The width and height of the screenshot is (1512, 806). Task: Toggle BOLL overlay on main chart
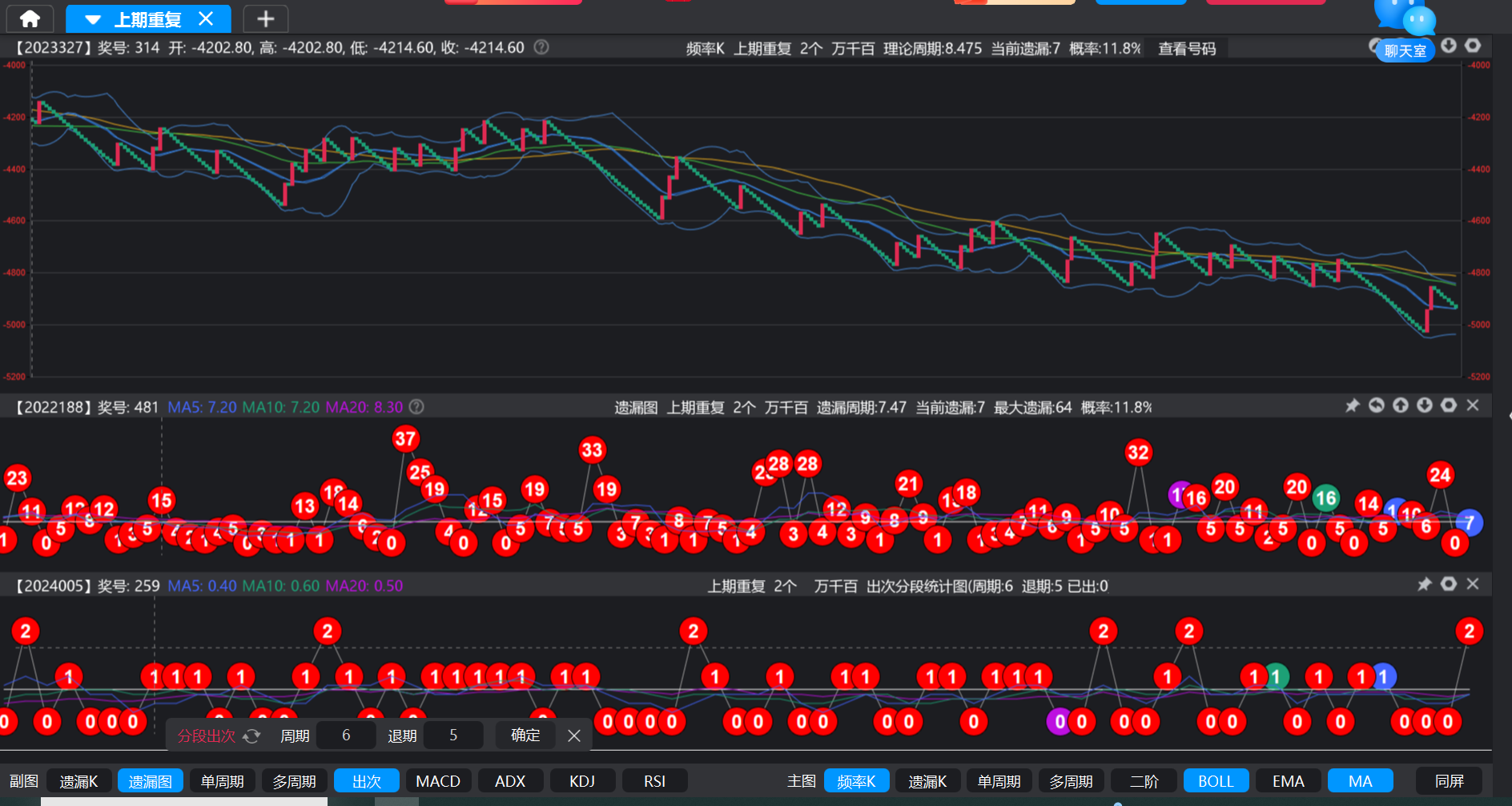coord(1216,781)
